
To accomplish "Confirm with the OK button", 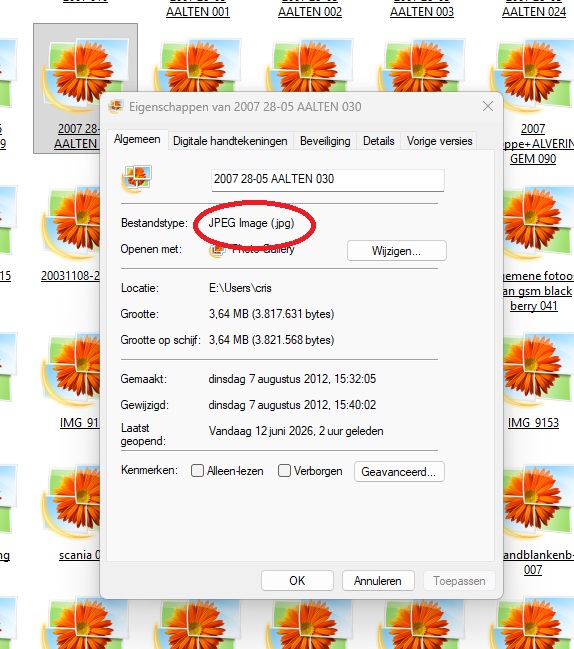I will tap(297, 581).
